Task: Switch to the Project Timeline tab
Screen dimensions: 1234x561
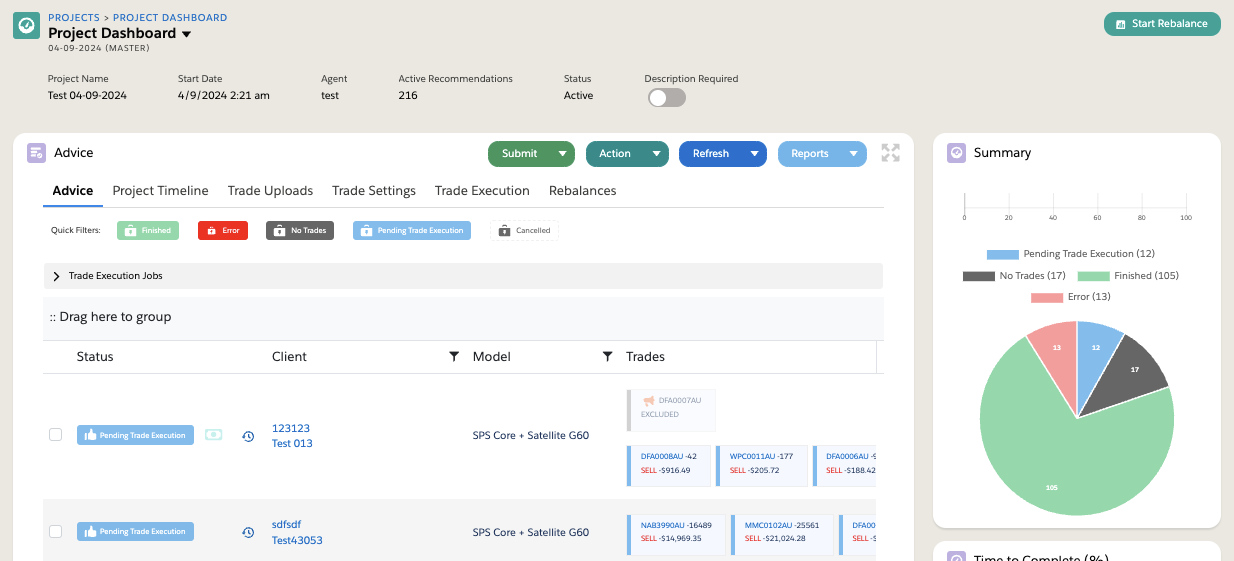Action: point(160,191)
